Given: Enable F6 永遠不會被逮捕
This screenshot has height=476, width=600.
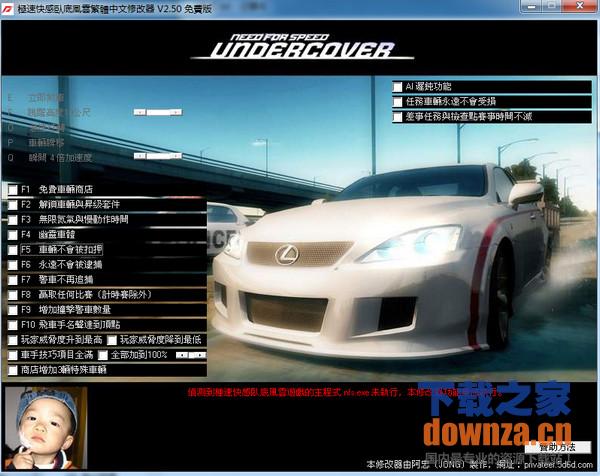Looking at the screenshot, I should pyautogui.click(x=13, y=265).
